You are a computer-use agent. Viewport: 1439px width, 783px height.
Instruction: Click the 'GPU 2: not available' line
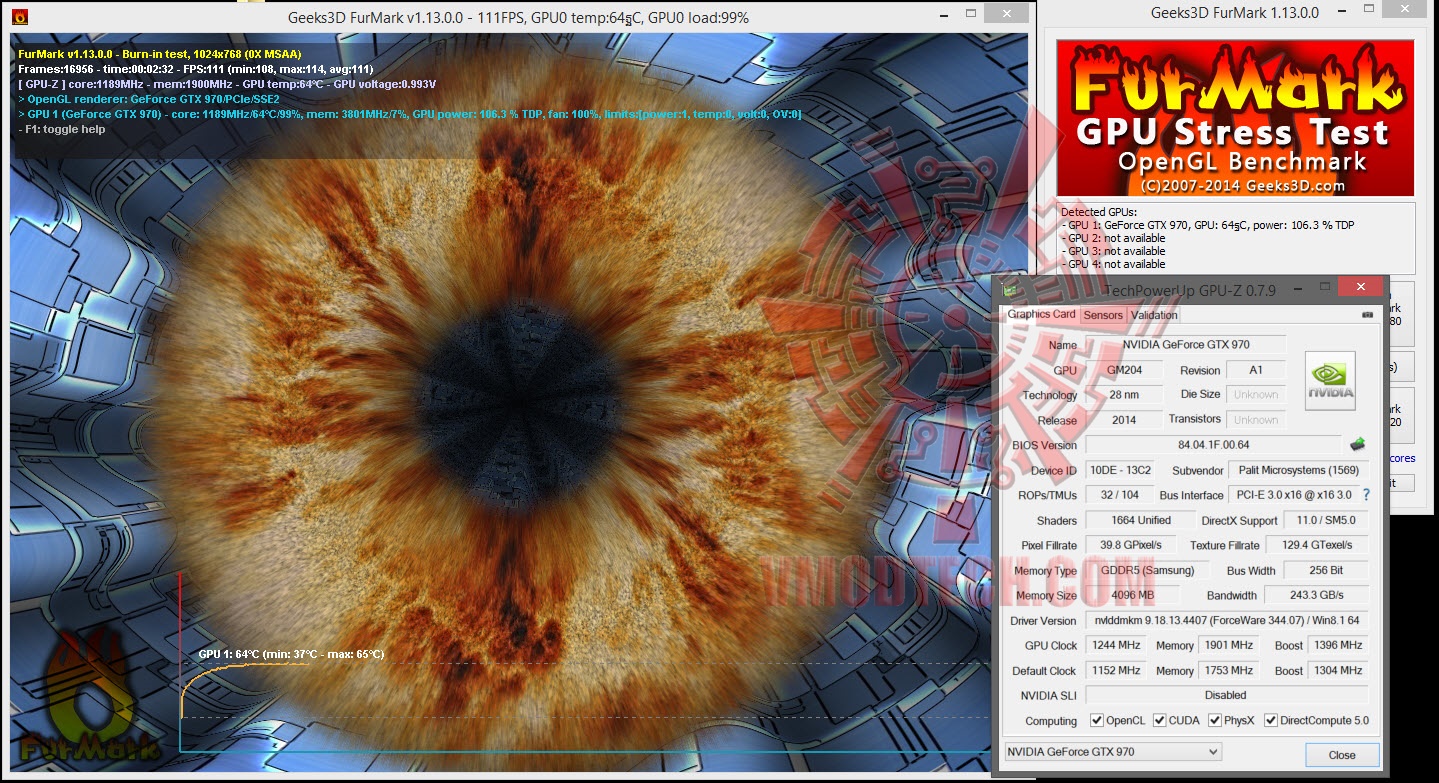(1113, 238)
